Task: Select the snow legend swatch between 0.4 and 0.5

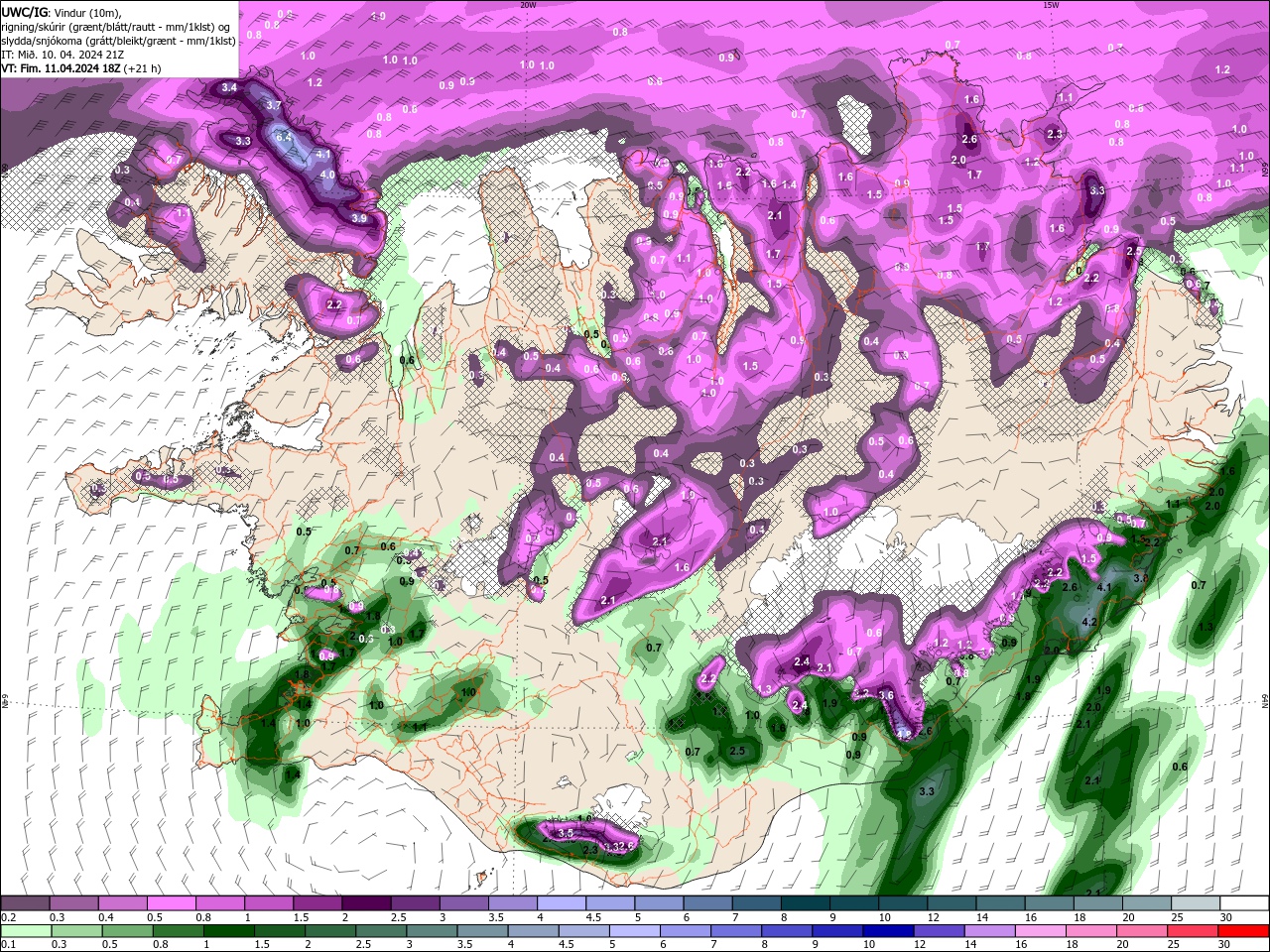Action: (x=123, y=903)
